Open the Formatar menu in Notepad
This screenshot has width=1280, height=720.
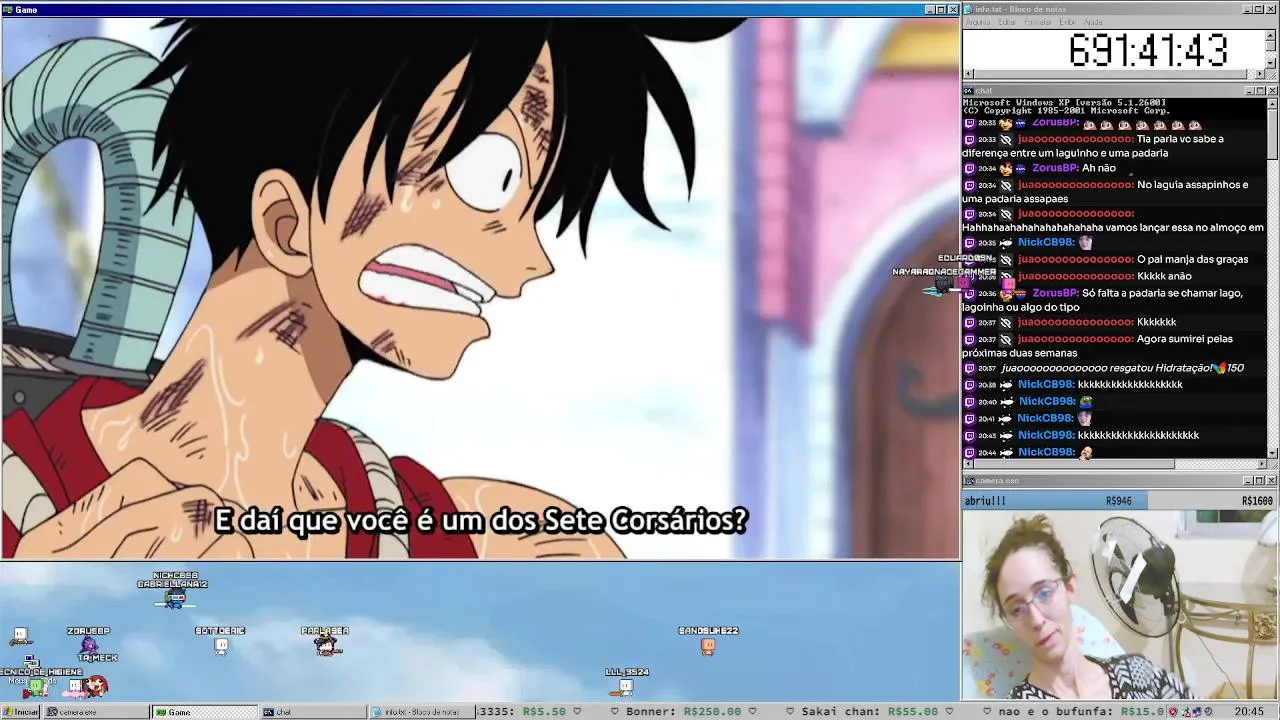(1038, 22)
